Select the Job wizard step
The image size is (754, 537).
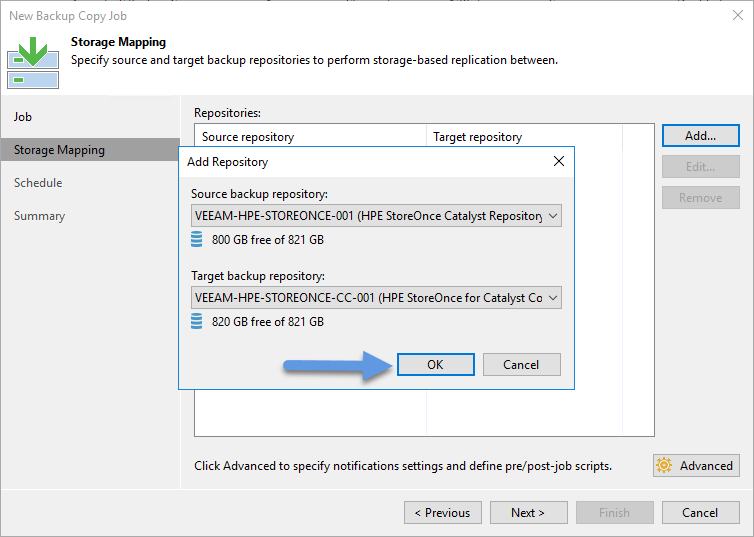pos(23,117)
